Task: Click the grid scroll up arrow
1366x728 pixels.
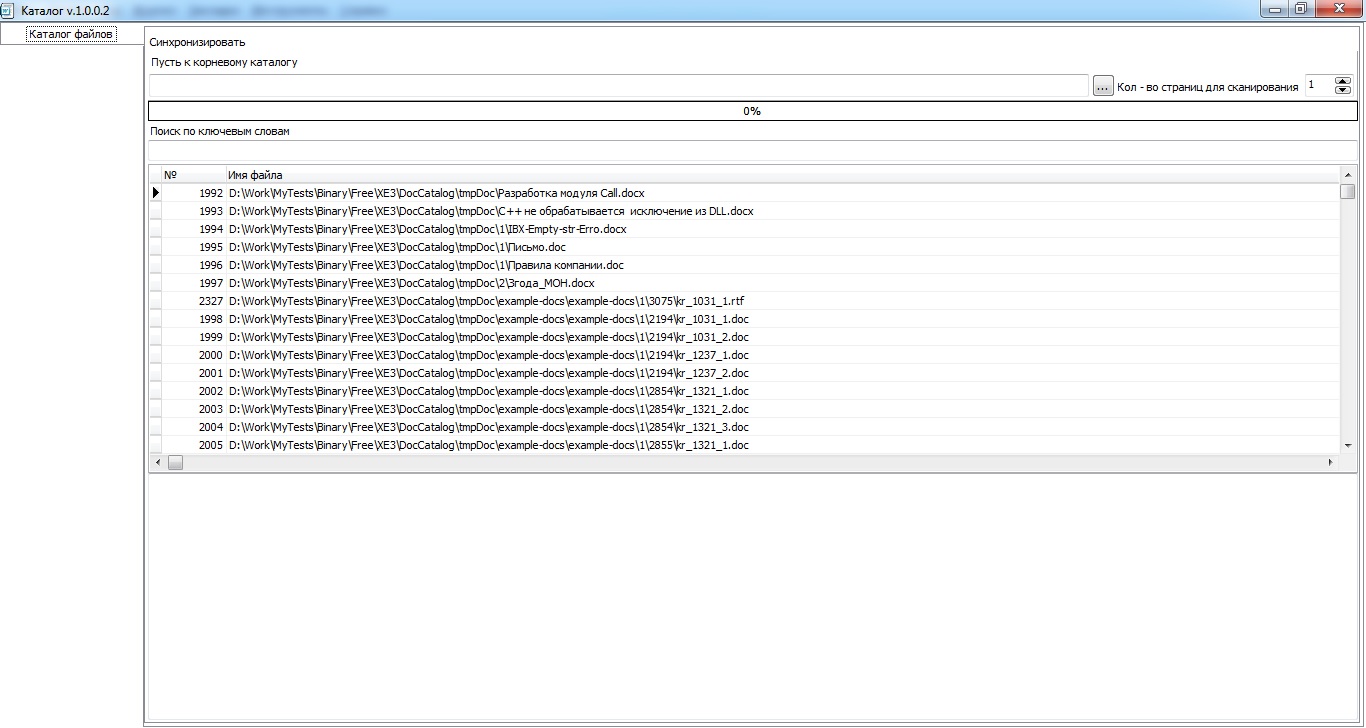Action: (1348, 176)
